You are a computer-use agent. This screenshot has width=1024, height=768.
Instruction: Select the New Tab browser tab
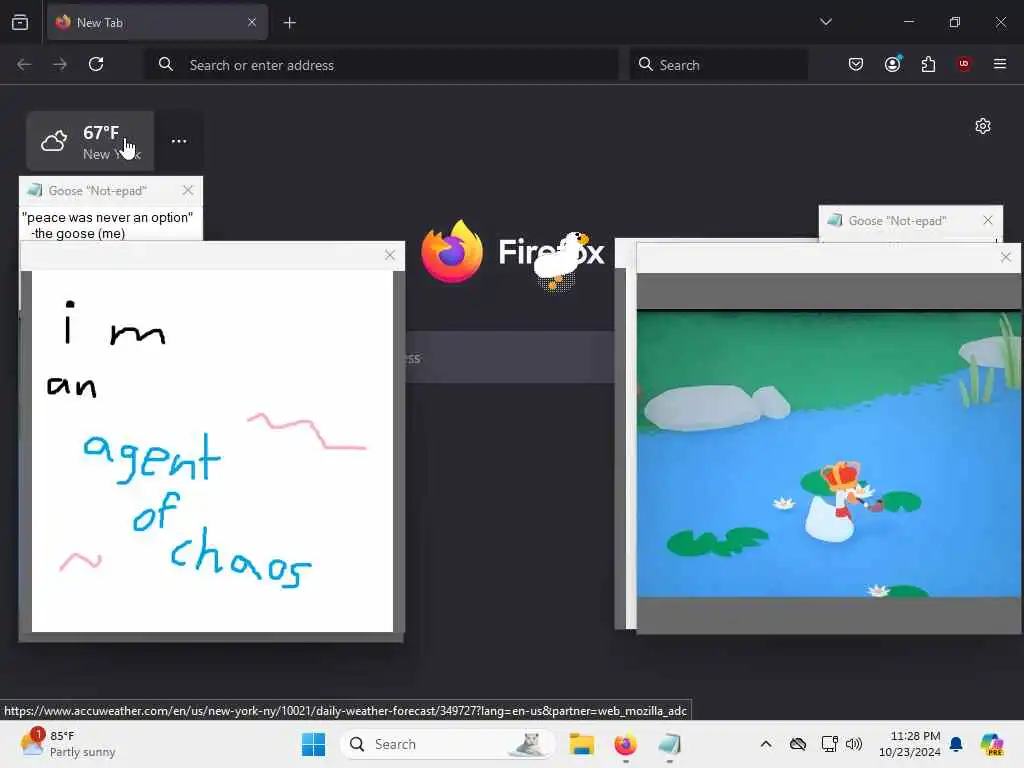(x=157, y=22)
